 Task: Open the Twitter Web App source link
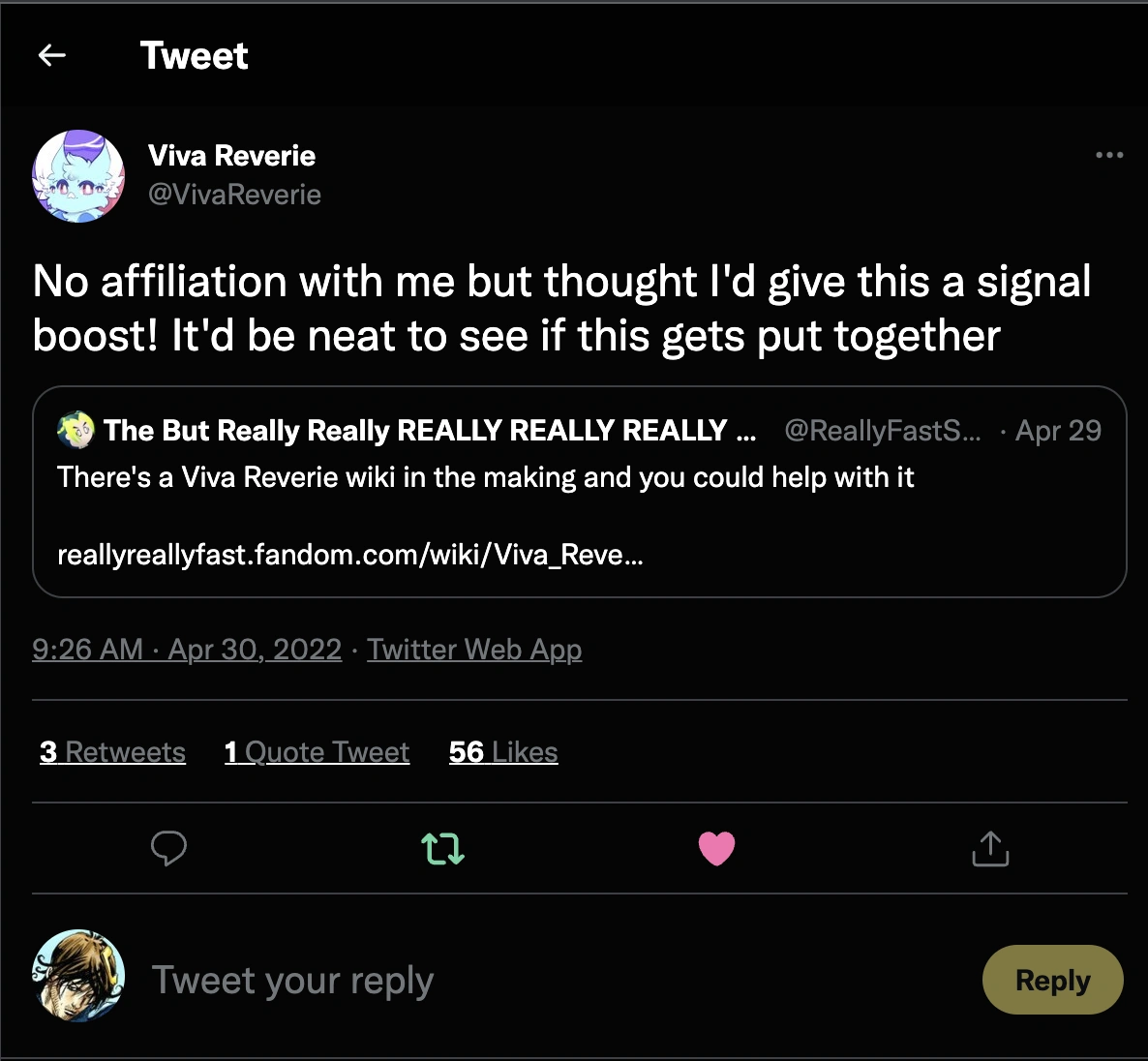(474, 650)
